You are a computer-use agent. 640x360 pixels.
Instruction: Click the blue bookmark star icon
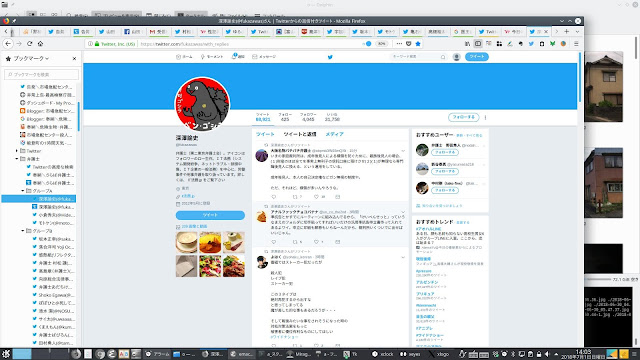418,44
